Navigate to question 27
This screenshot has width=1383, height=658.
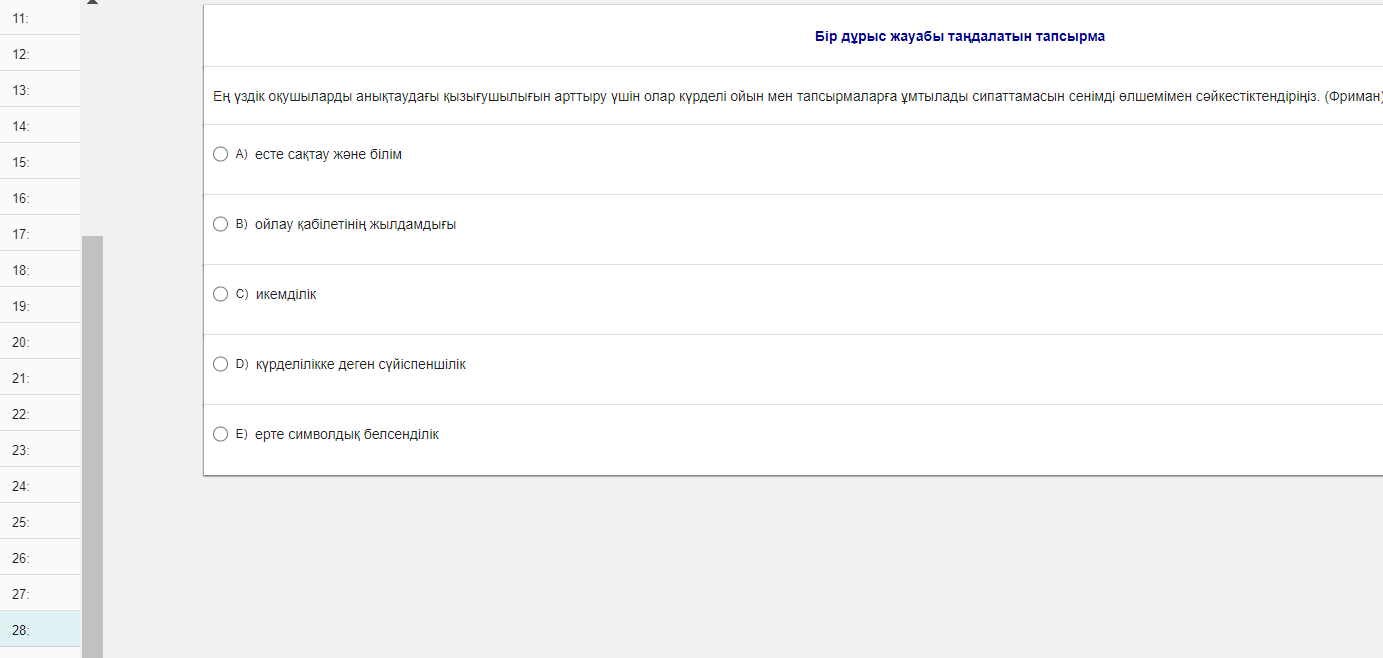pyautogui.click(x=40, y=594)
